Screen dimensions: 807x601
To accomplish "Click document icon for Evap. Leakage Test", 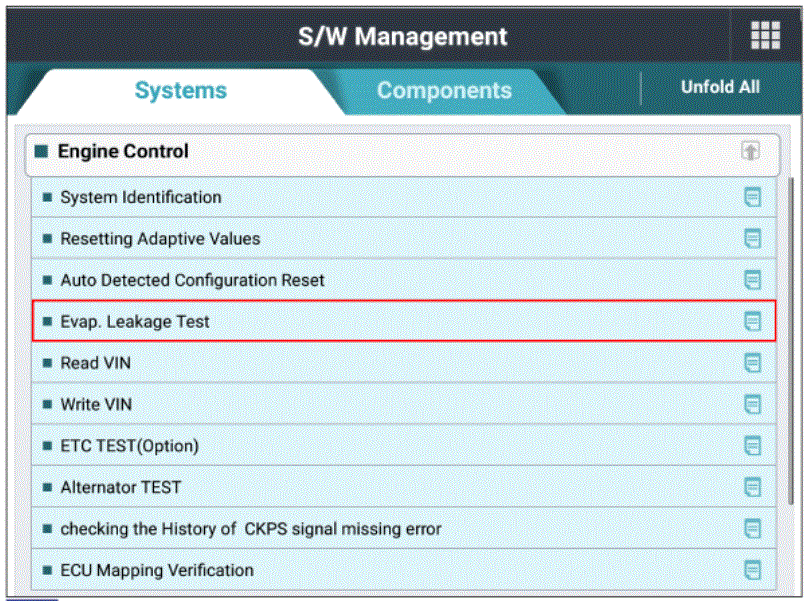I will coord(752,322).
